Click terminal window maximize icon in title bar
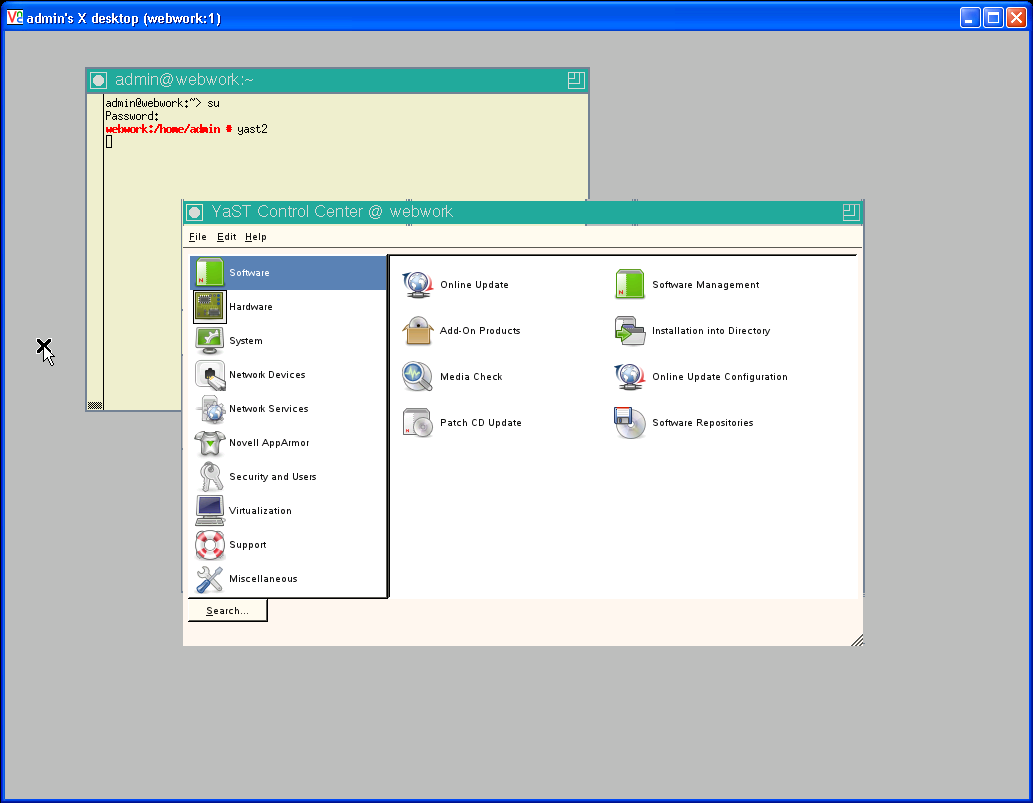The height and width of the screenshot is (803, 1033). point(576,80)
